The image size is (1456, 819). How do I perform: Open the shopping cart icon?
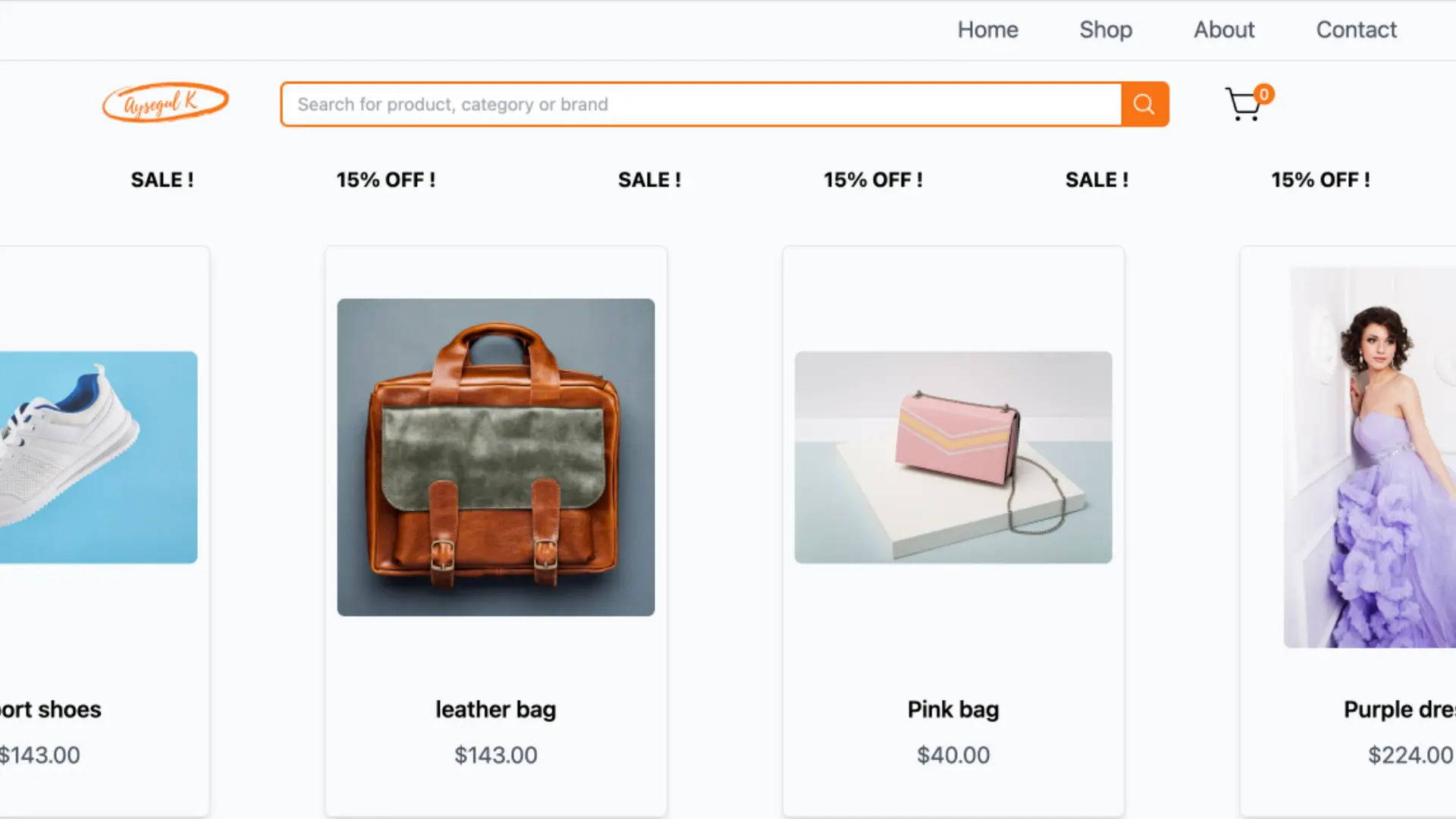[1242, 105]
